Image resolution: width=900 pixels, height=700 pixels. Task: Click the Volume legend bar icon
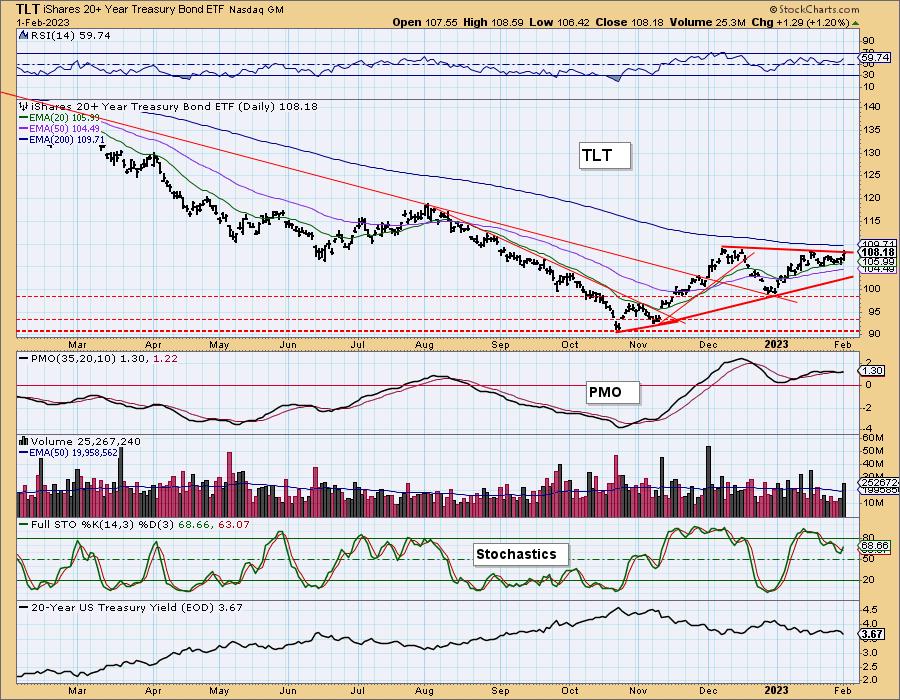[23, 441]
